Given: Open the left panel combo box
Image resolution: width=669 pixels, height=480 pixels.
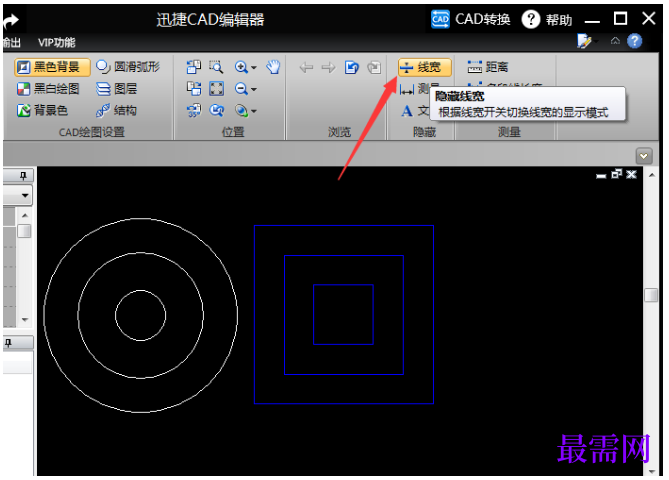Looking at the screenshot, I should click(x=23, y=195).
